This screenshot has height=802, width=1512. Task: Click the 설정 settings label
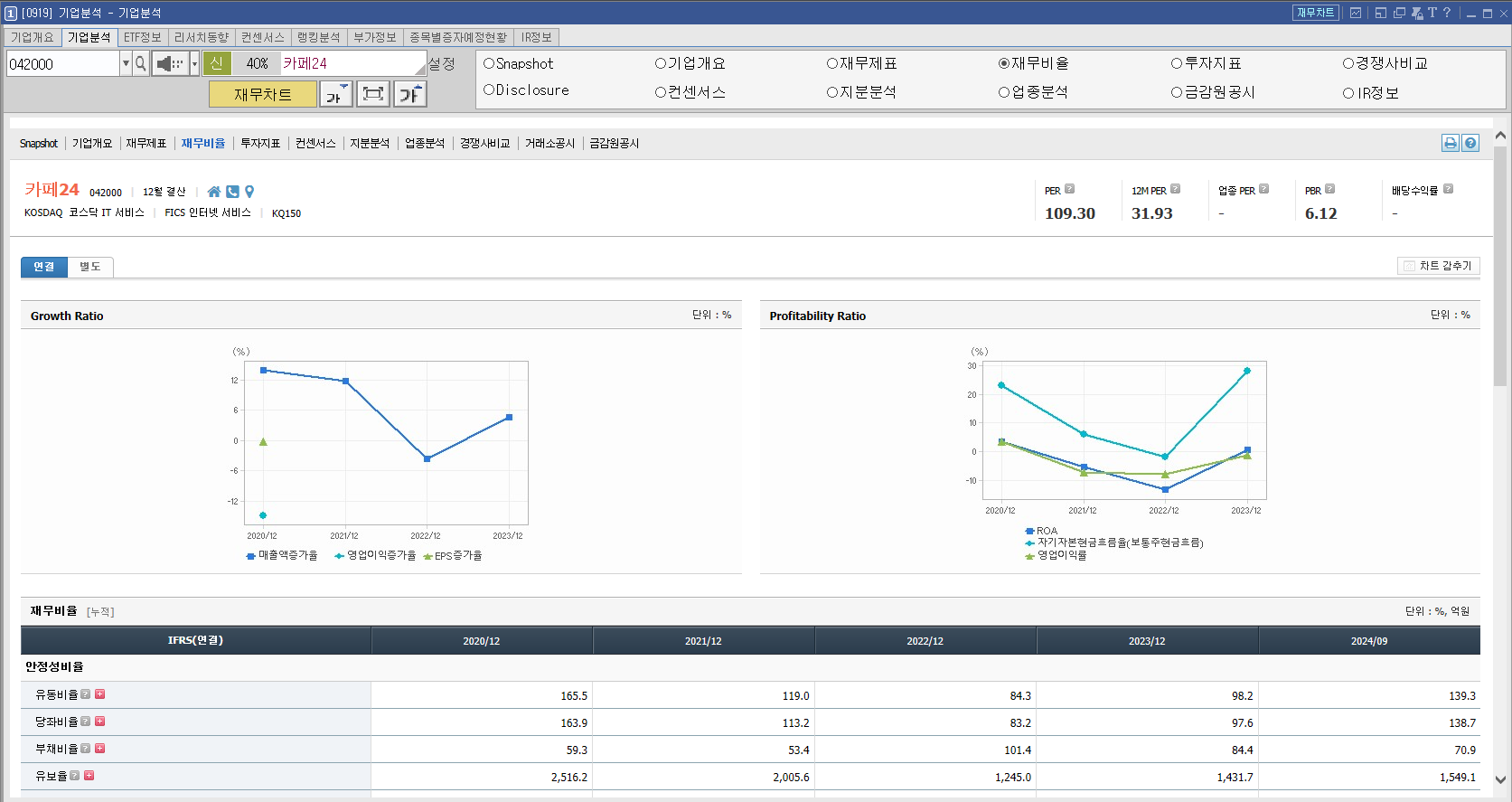(x=442, y=63)
